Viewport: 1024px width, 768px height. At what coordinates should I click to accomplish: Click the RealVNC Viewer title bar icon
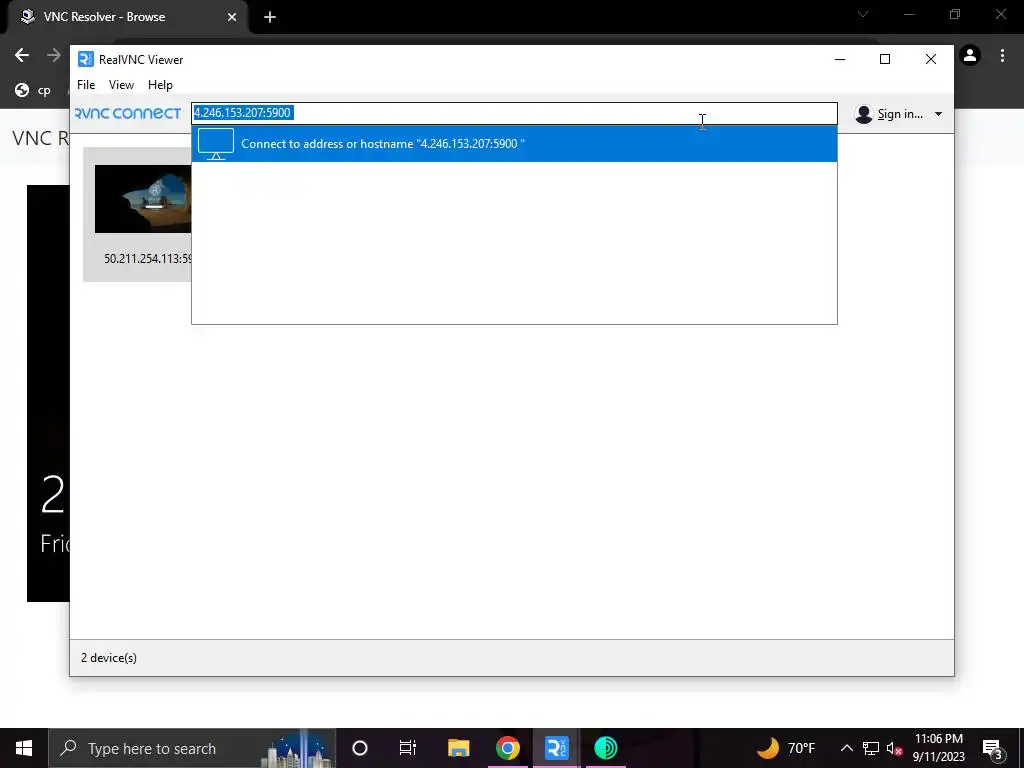click(86, 59)
